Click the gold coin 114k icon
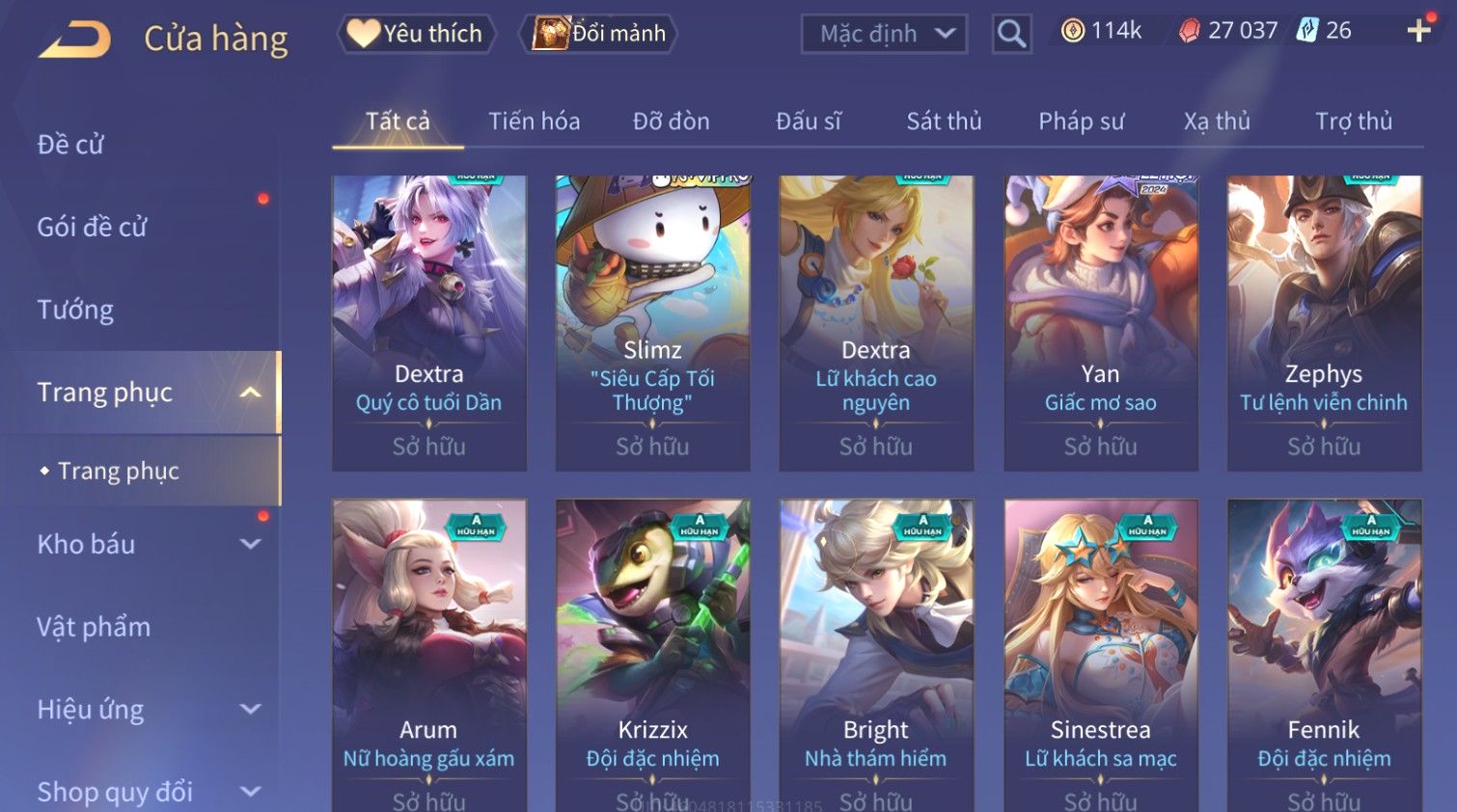Image resolution: width=1457 pixels, height=812 pixels. point(1072,31)
